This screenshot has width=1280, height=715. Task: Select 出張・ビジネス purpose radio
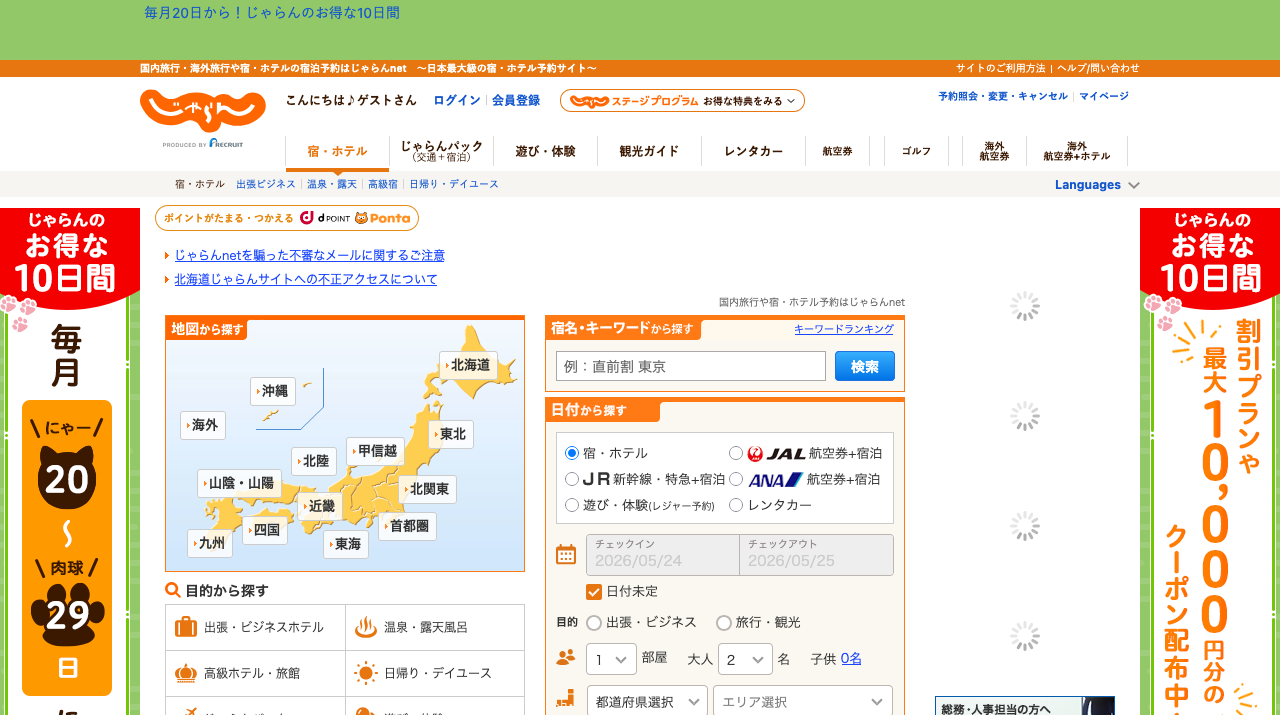(594, 622)
